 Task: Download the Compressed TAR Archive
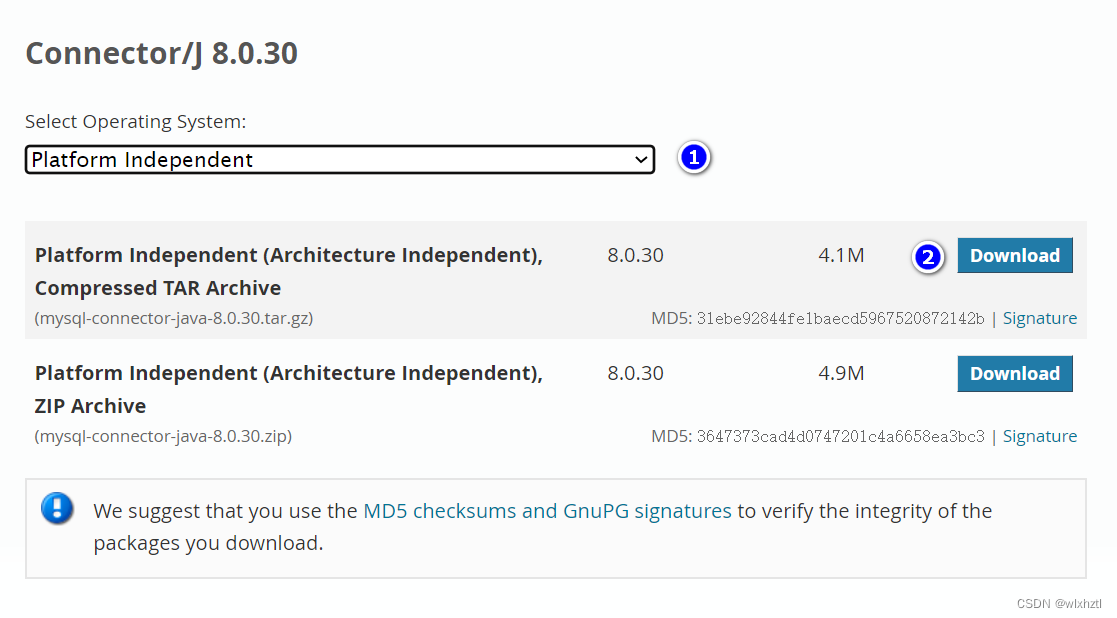coord(1014,256)
